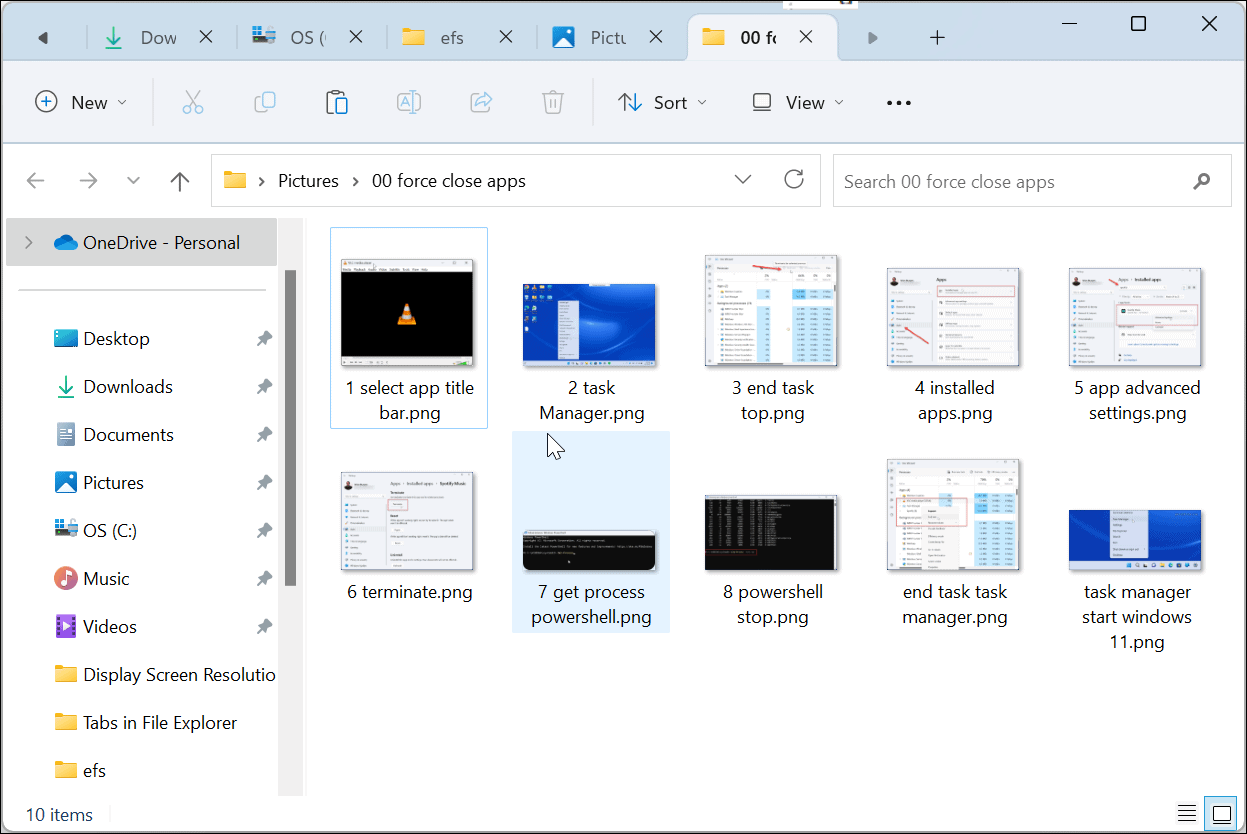
Task: Expand chevron before Pictures in address bar
Action: point(262,181)
